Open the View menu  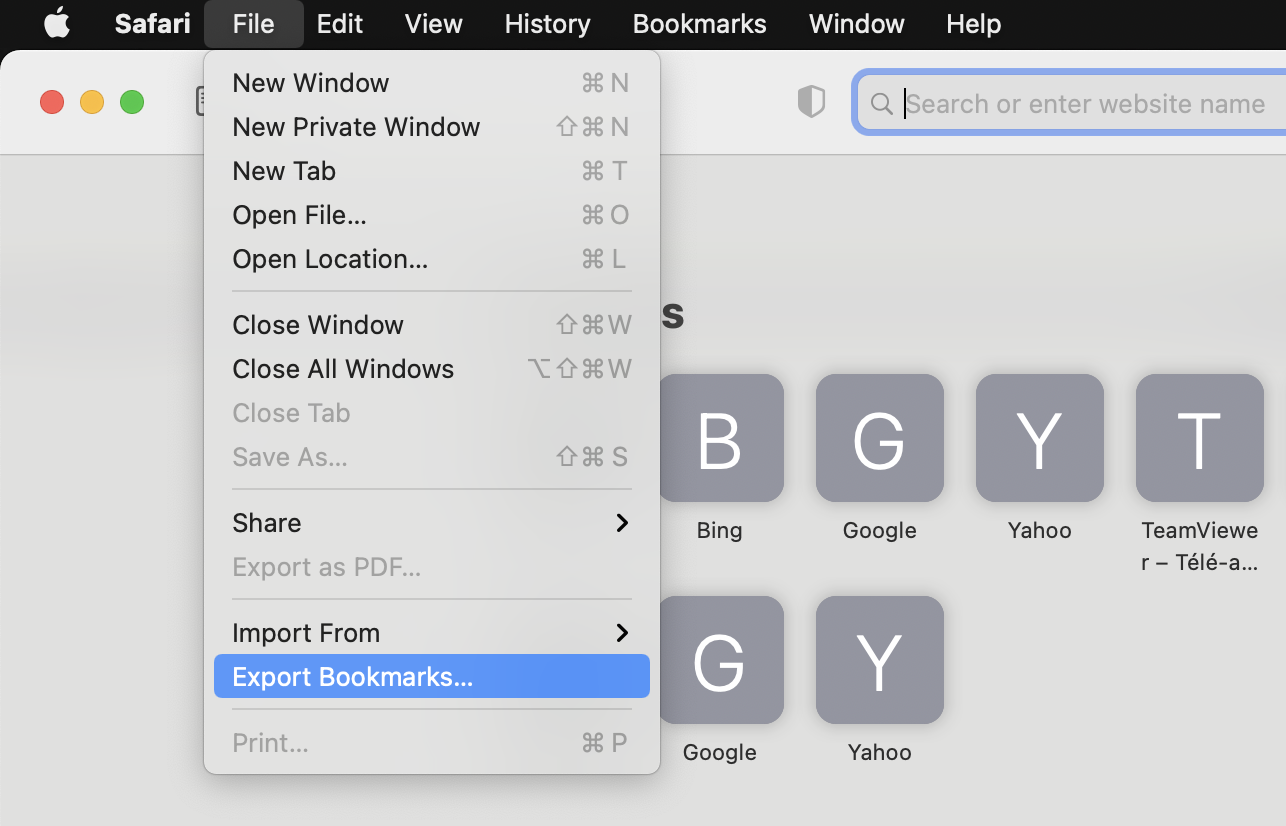click(x=433, y=23)
